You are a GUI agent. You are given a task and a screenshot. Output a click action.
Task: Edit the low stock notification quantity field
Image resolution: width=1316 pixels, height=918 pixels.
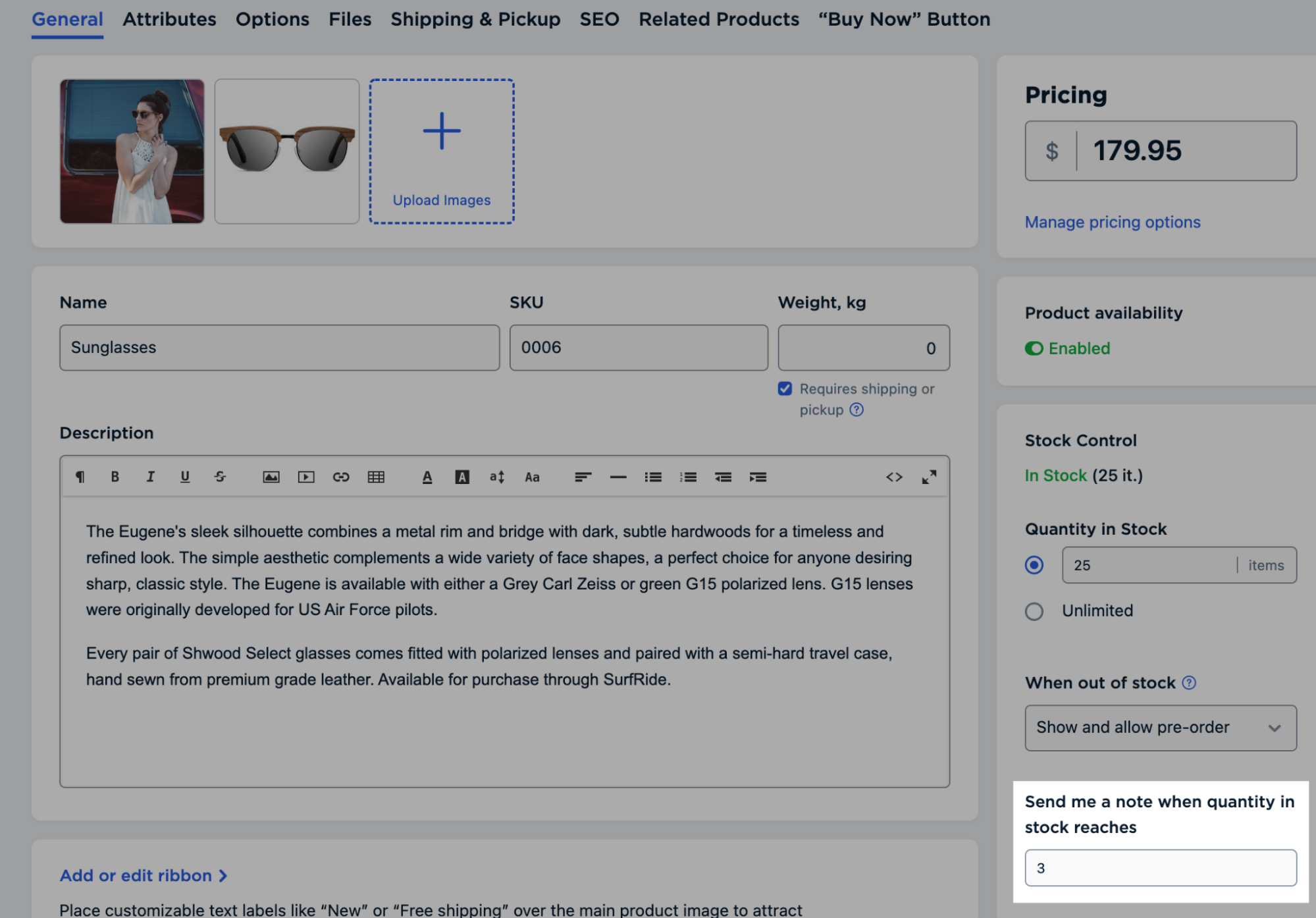(1160, 867)
